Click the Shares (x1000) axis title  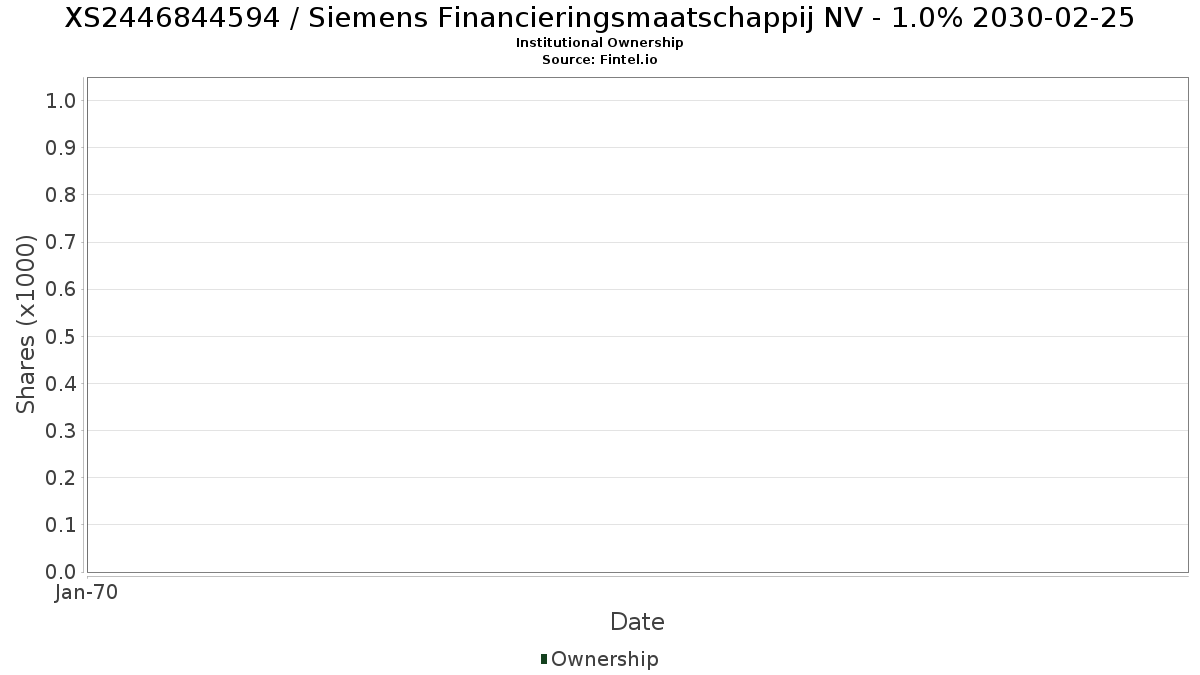(26, 324)
